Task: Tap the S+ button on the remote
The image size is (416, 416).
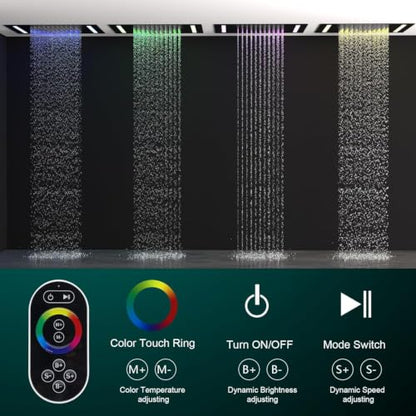Action: point(70,376)
